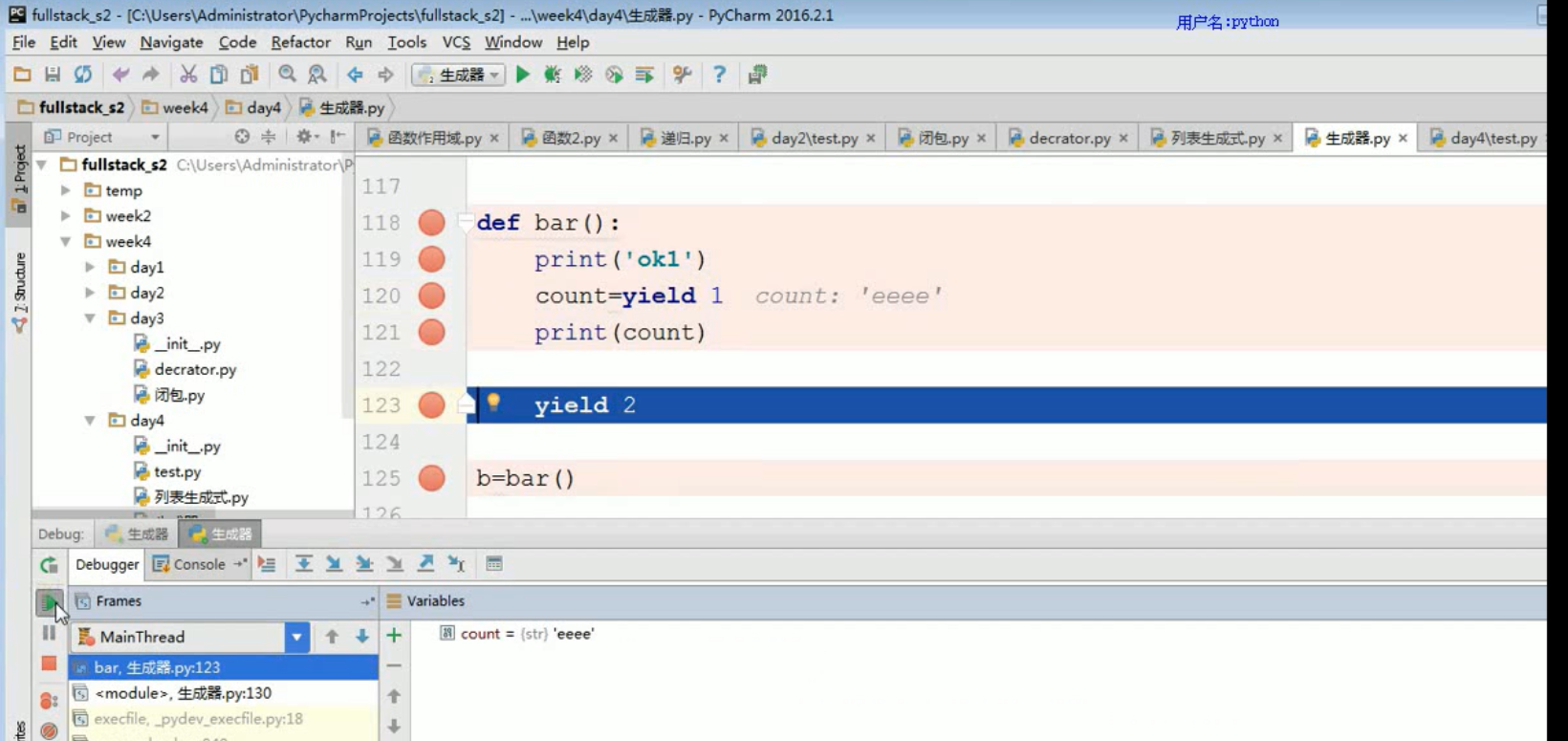1568x741 pixels.
Task: Open test.py under day4
Action: pyautogui.click(x=178, y=471)
